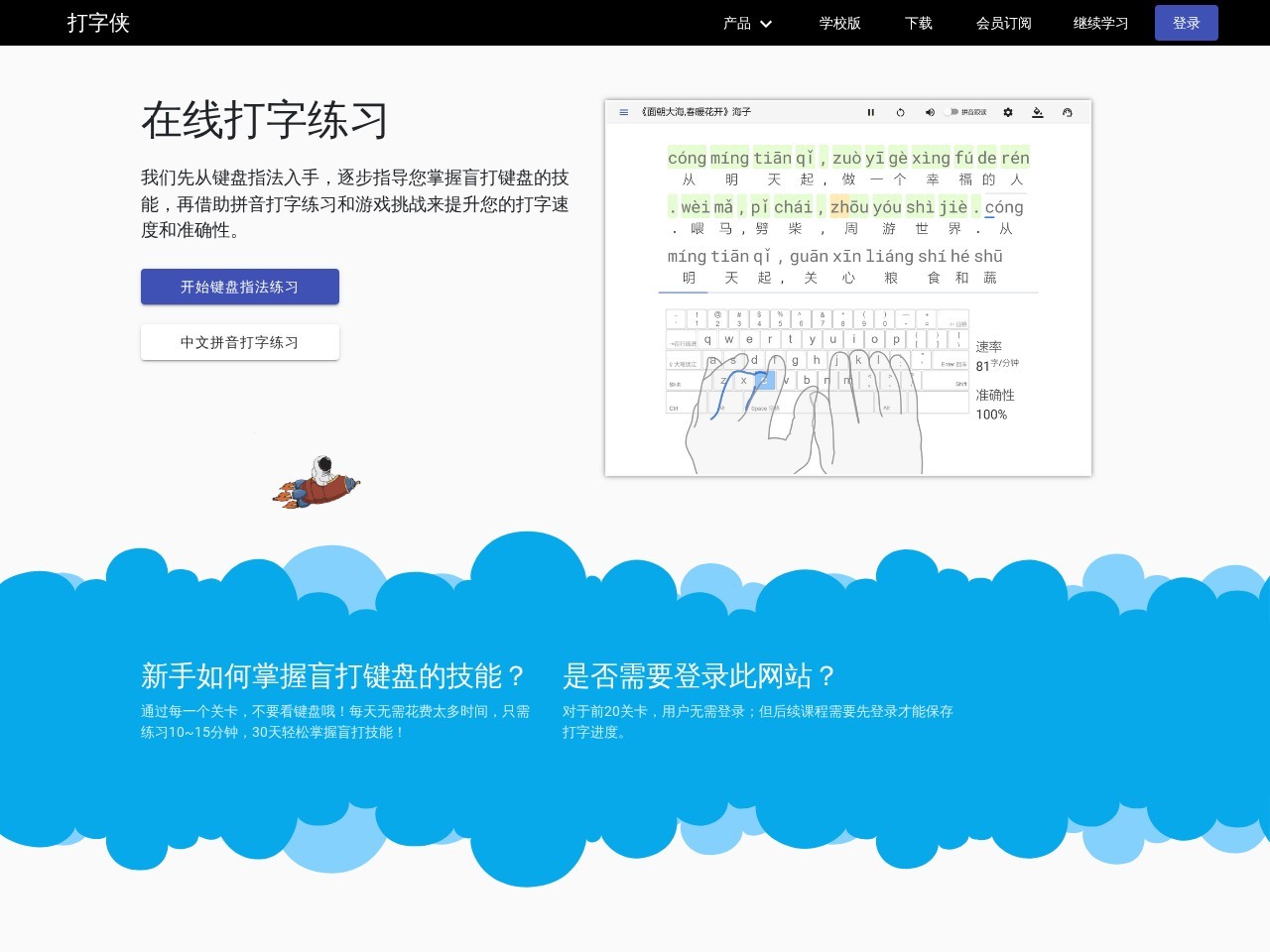Click the 中文拼音打字练习 button
The height and width of the screenshot is (952, 1270).
(240, 341)
